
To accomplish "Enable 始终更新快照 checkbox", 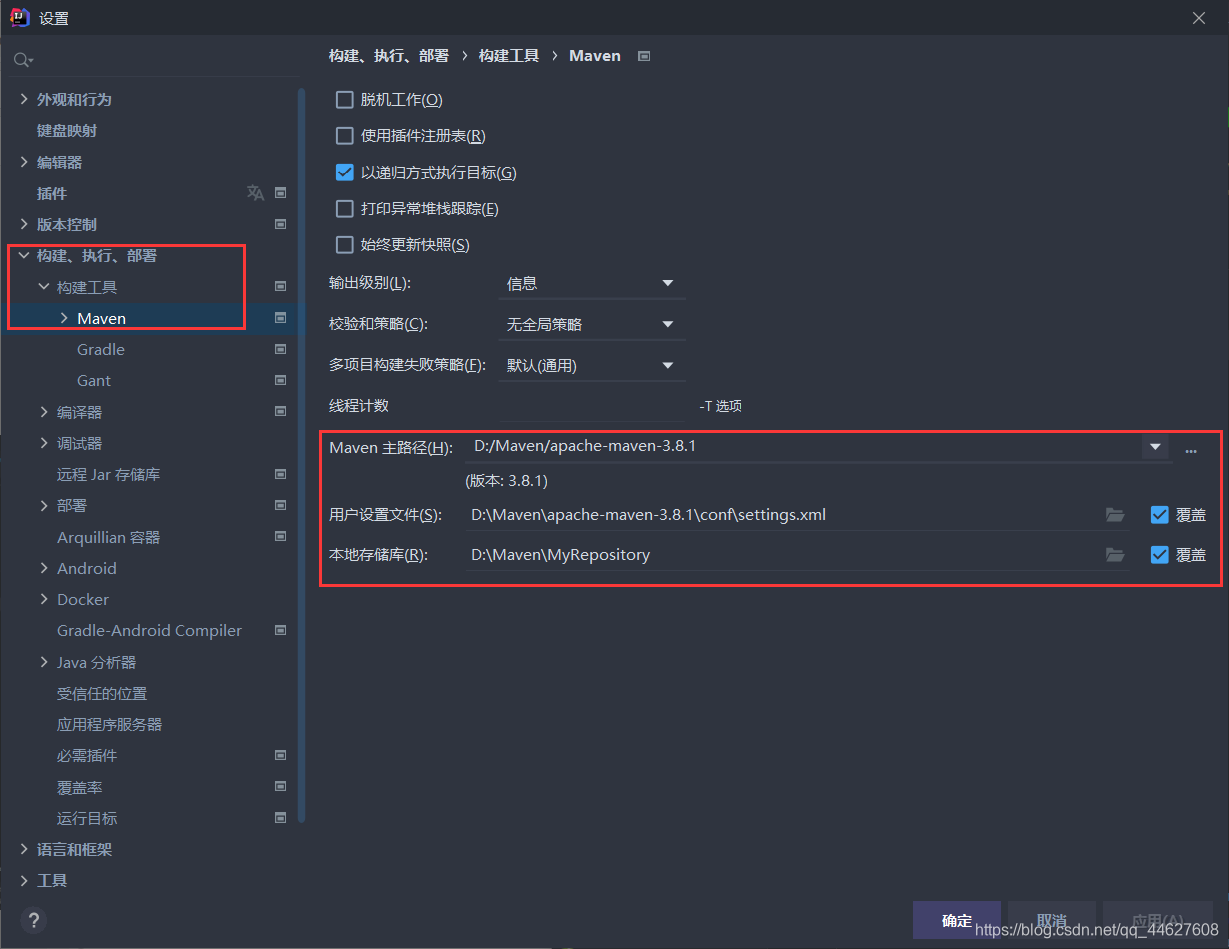I will (345, 245).
